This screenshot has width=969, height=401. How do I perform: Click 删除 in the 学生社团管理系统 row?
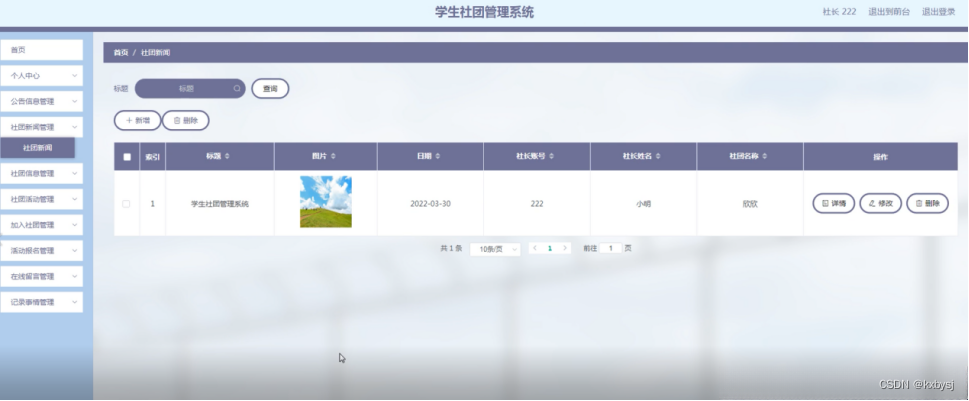click(x=928, y=203)
